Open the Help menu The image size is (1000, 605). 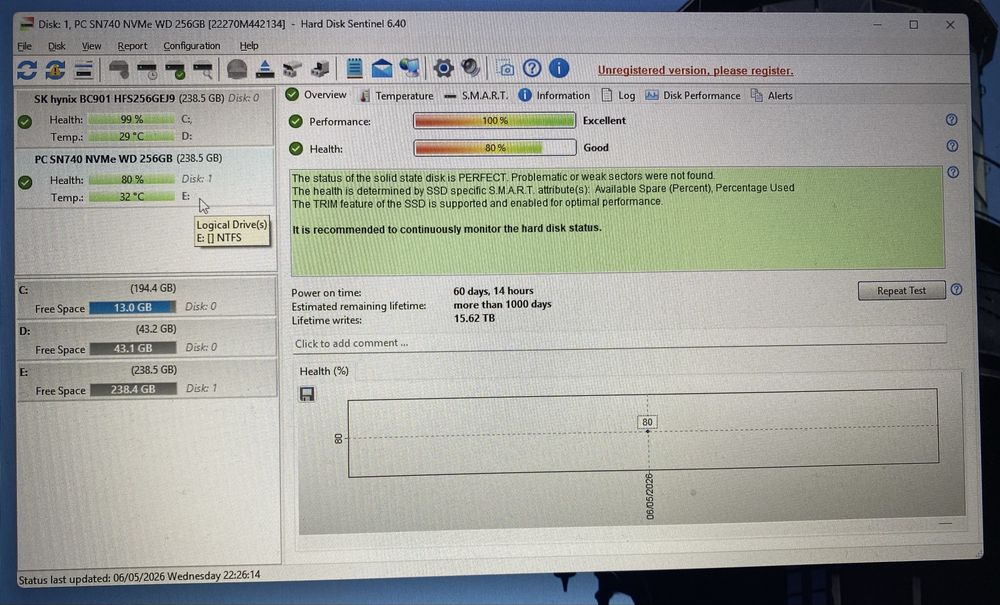click(x=249, y=46)
